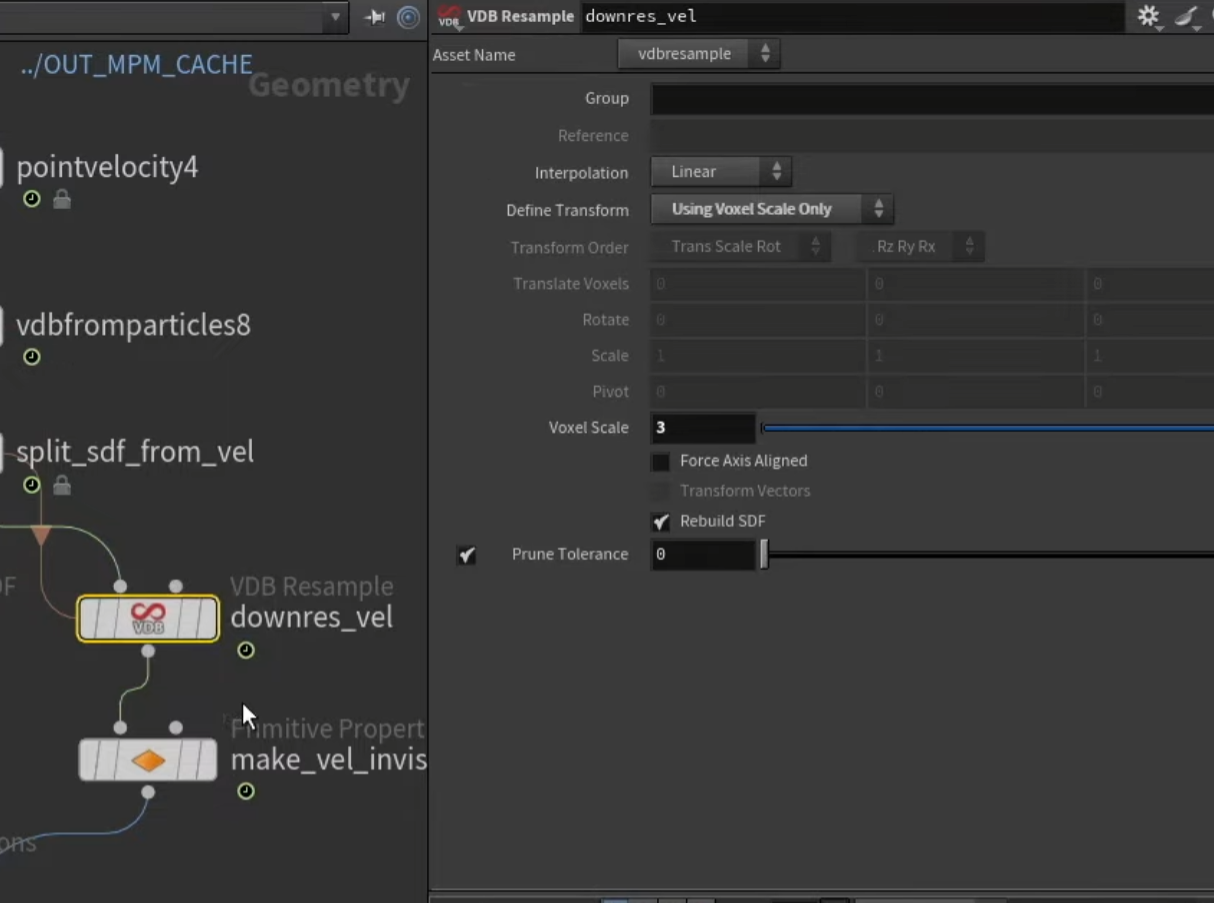Click the lock badge under pointvelocity4
This screenshot has height=903, width=1214.
62,200
